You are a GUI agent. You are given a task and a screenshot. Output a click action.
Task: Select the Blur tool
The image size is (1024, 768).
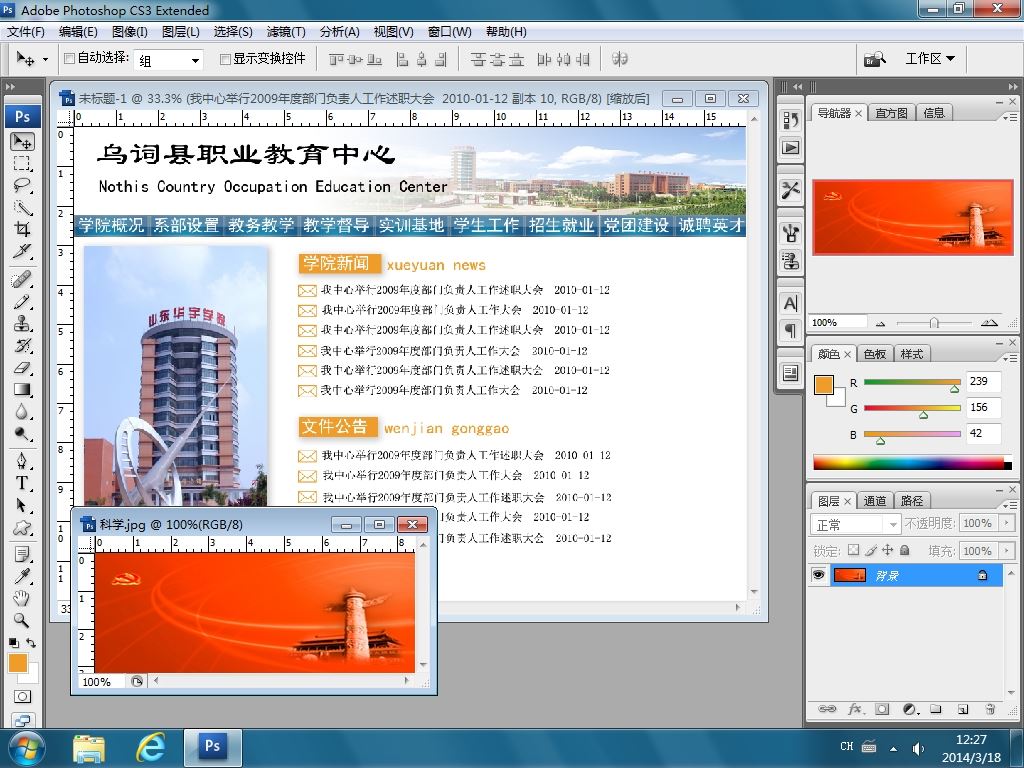click(22, 411)
